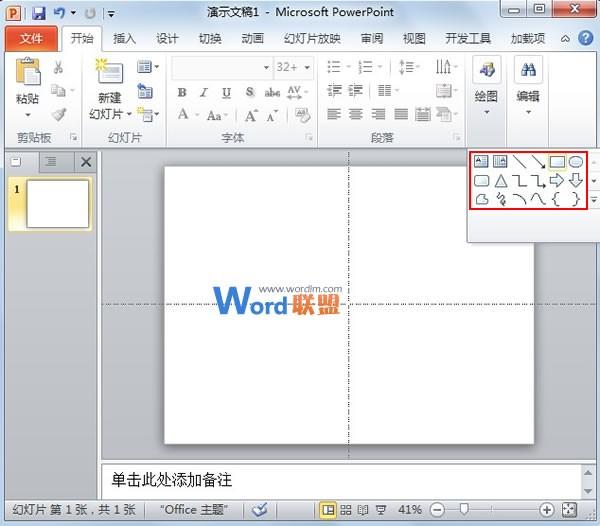
Task: Open the New Slide dropdown arrow
Action: 129,114
